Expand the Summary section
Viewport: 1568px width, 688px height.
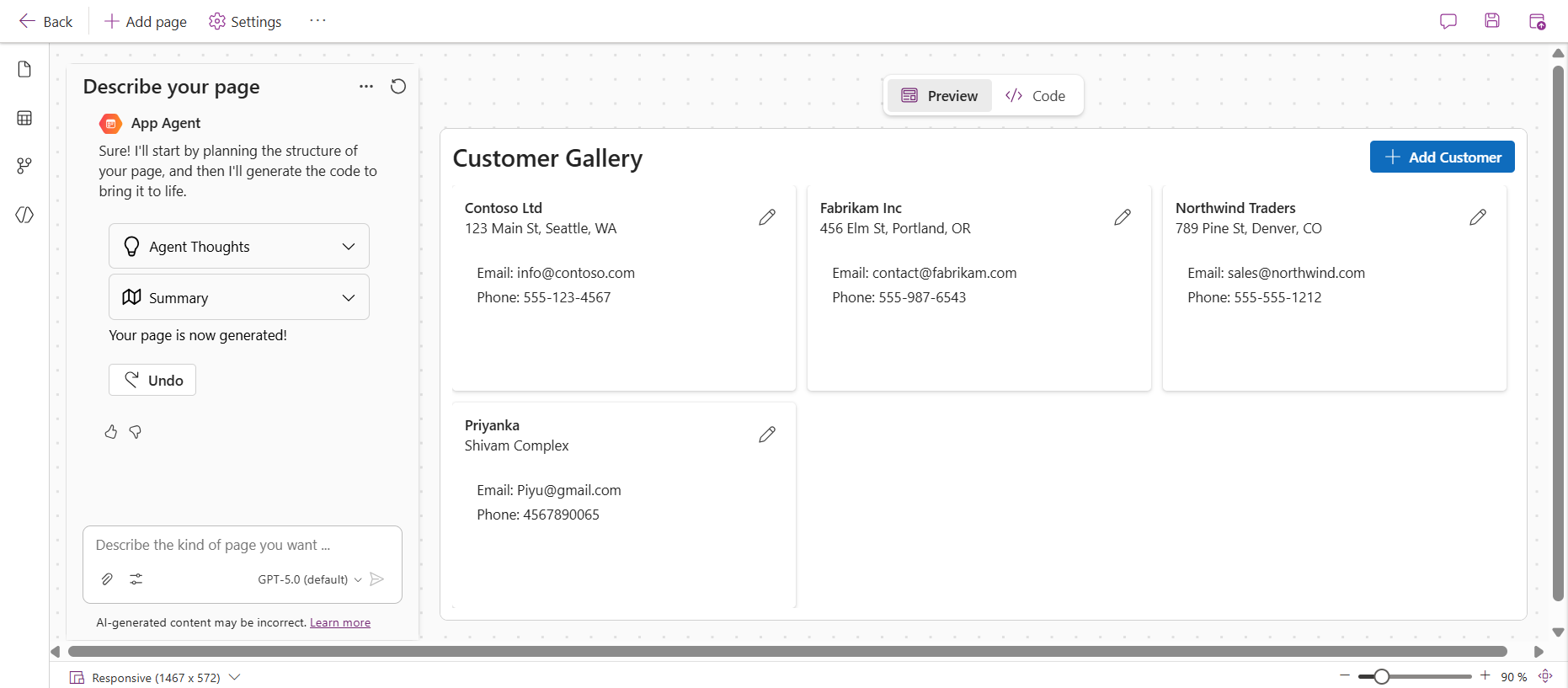pyautogui.click(x=239, y=297)
